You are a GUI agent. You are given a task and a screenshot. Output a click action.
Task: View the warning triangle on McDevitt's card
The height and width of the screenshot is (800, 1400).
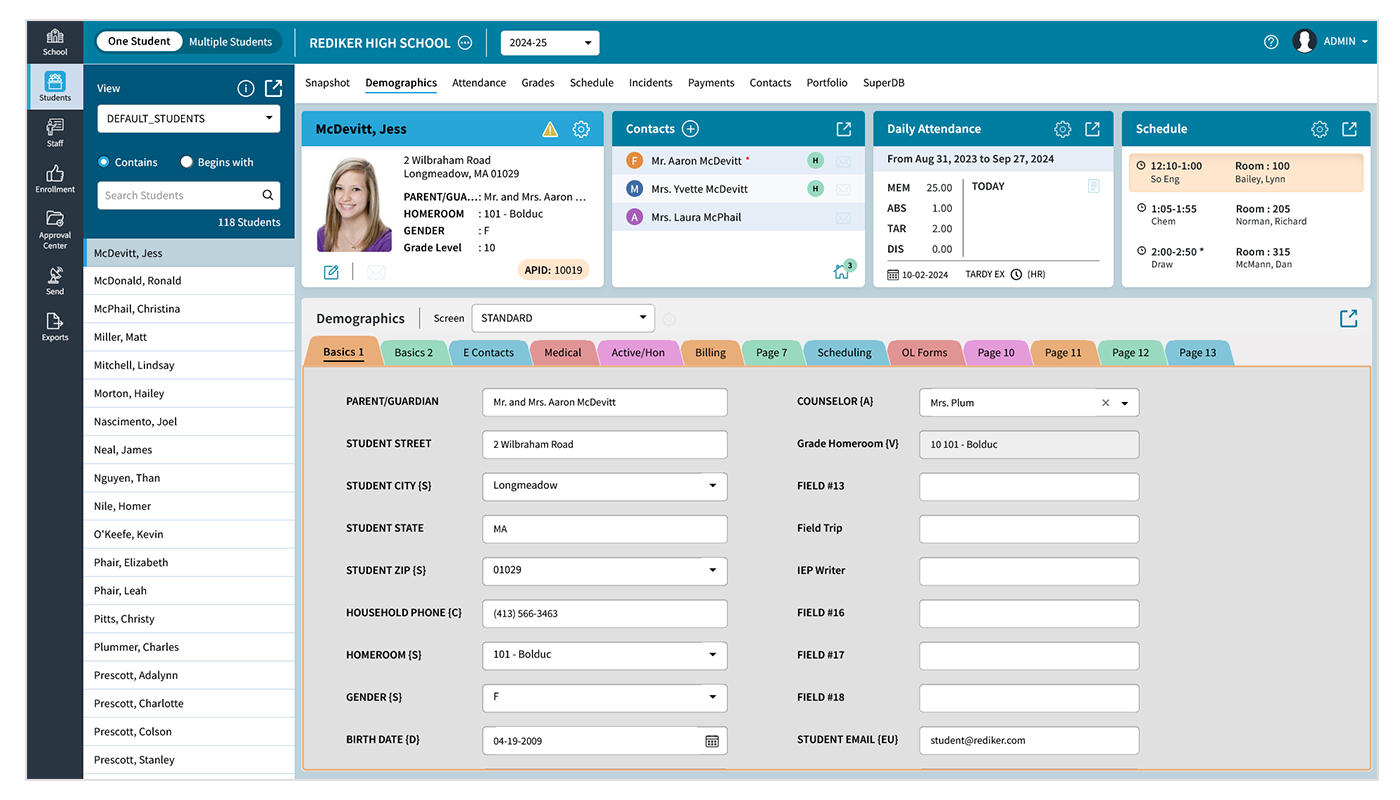550,128
